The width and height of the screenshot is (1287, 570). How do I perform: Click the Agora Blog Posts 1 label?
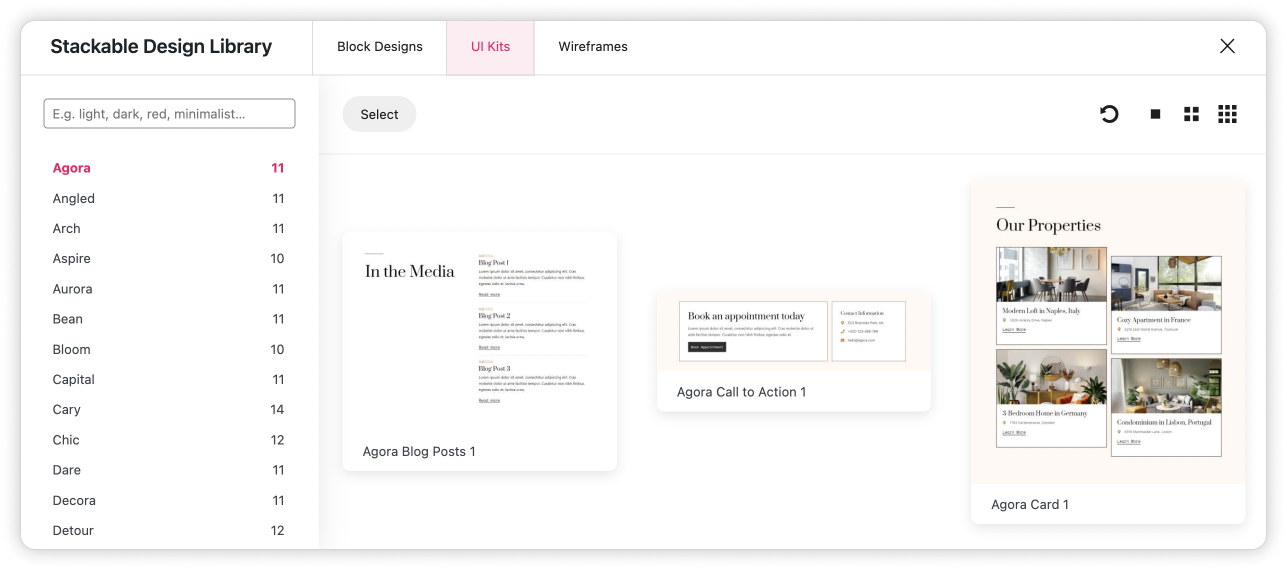point(419,452)
